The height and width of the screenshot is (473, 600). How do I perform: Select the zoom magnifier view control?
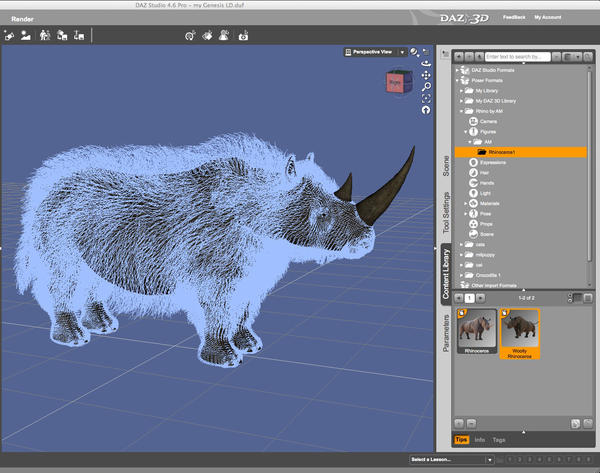click(x=427, y=87)
